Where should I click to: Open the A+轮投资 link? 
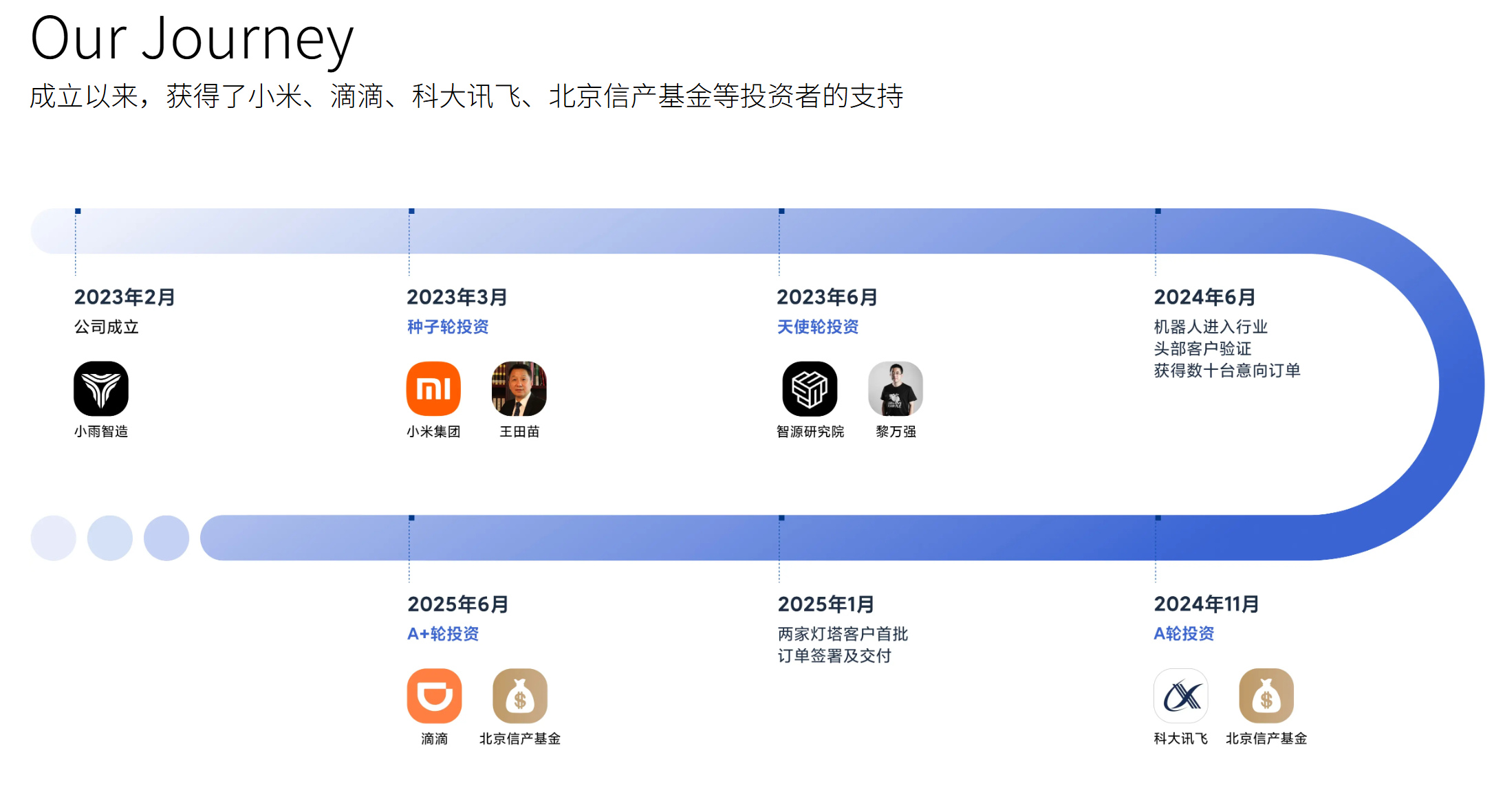click(x=444, y=634)
